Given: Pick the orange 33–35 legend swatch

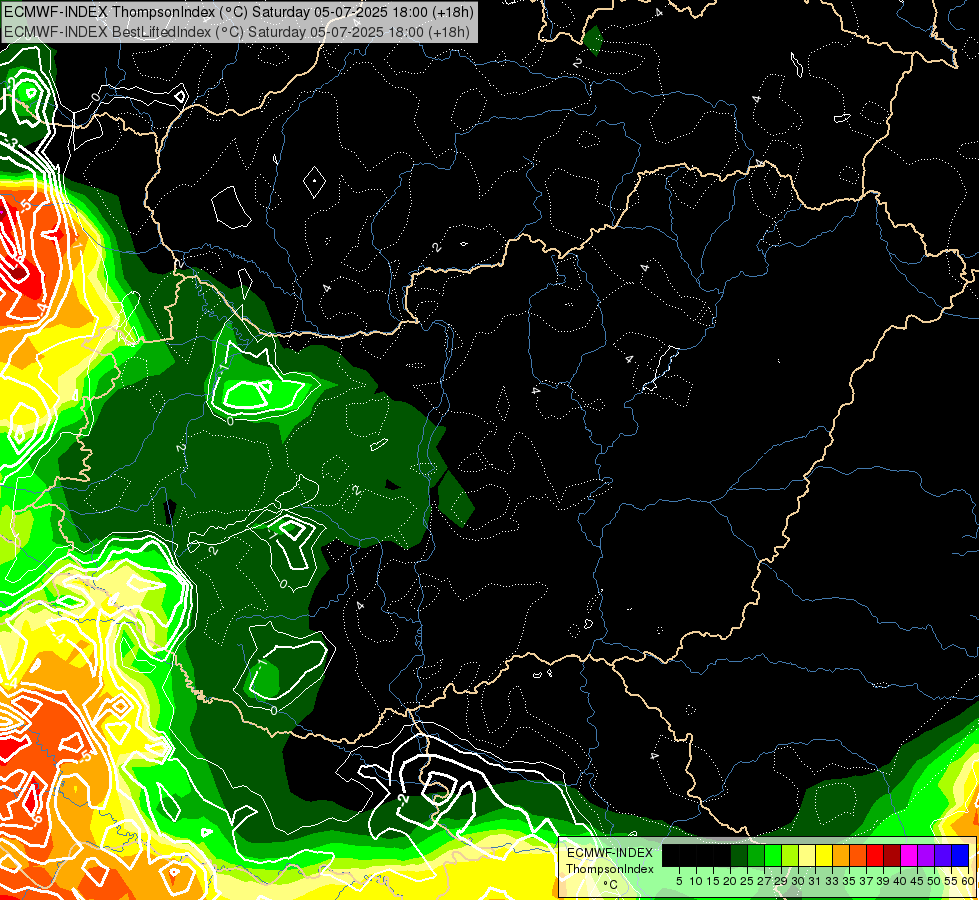Looking at the screenshot, I should [x=841, y=856].
